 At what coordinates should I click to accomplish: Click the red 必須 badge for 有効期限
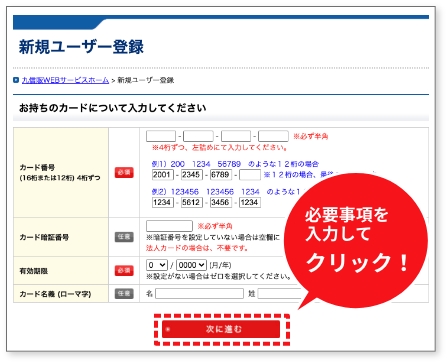(124, 270)
